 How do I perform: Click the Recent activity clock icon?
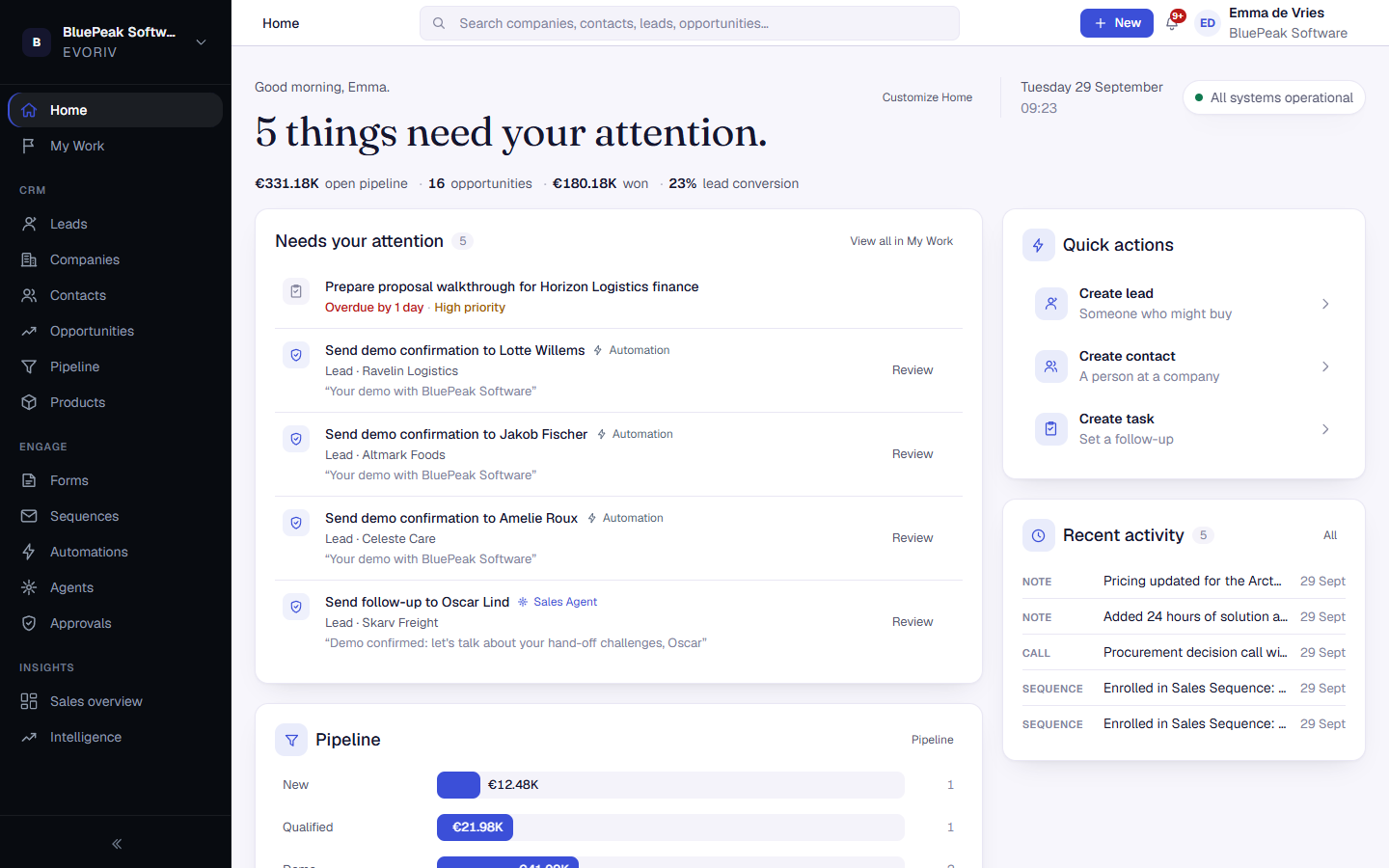pos(1038,535)
